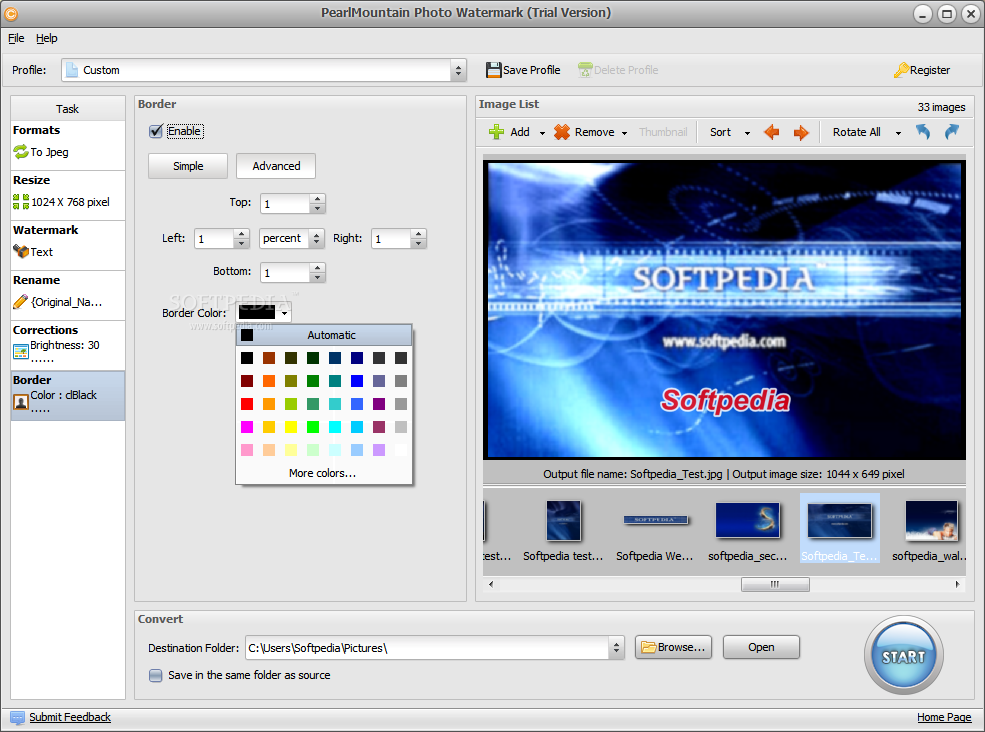
Task: Select the softpedia_sec... thumbnail
Action: click(748, 528)
